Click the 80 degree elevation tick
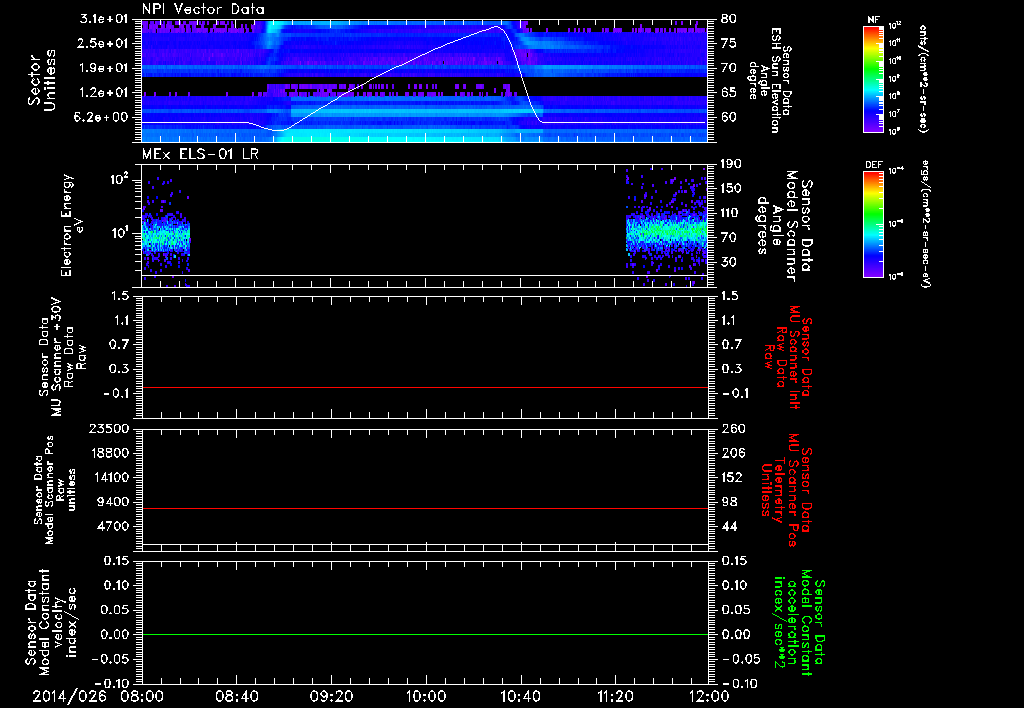The width and height of the screenshot is (1024, 708). point(729,19)
